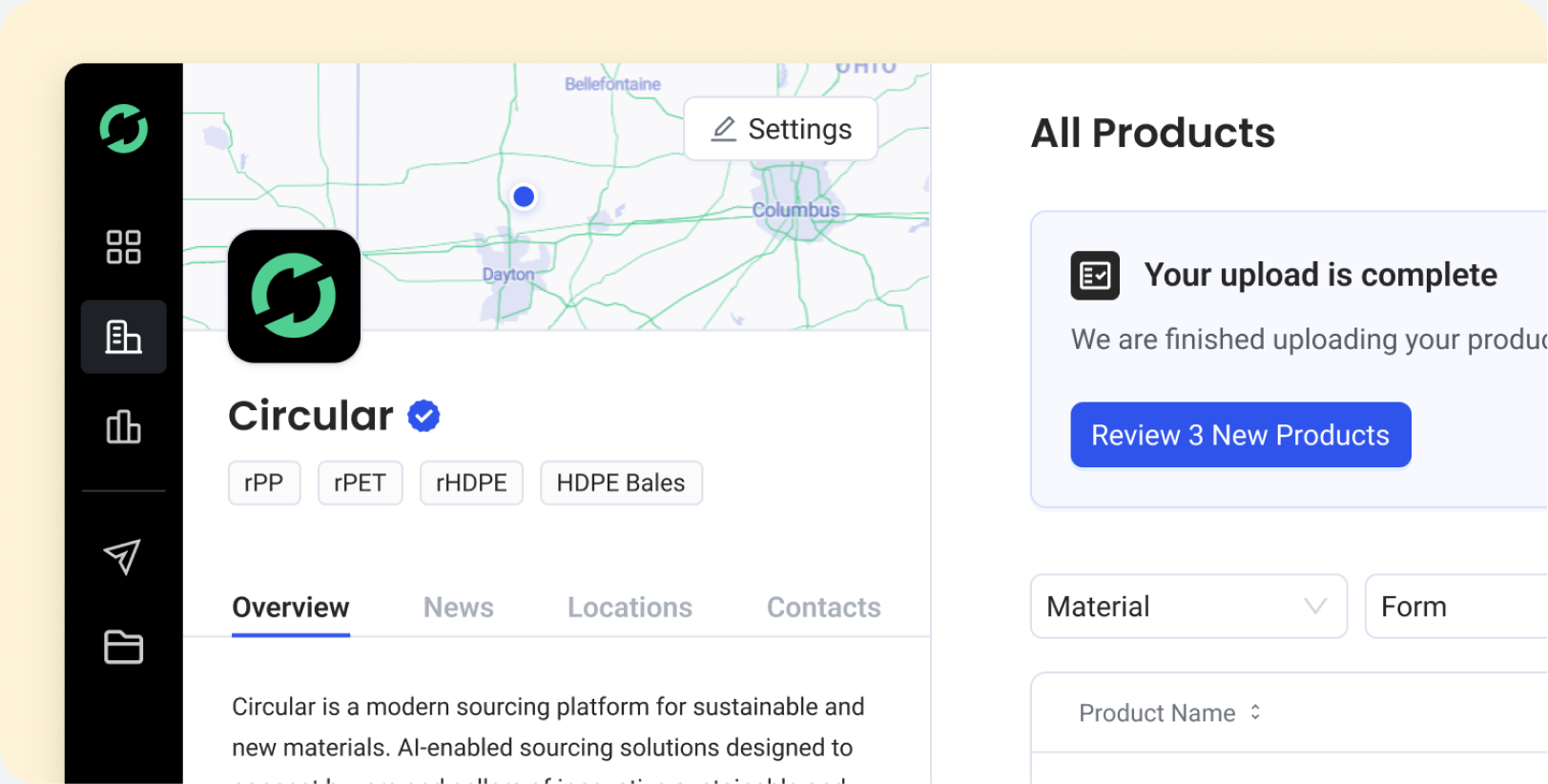
Task: Open Settings with the pencil button
Action: (781, 129)
